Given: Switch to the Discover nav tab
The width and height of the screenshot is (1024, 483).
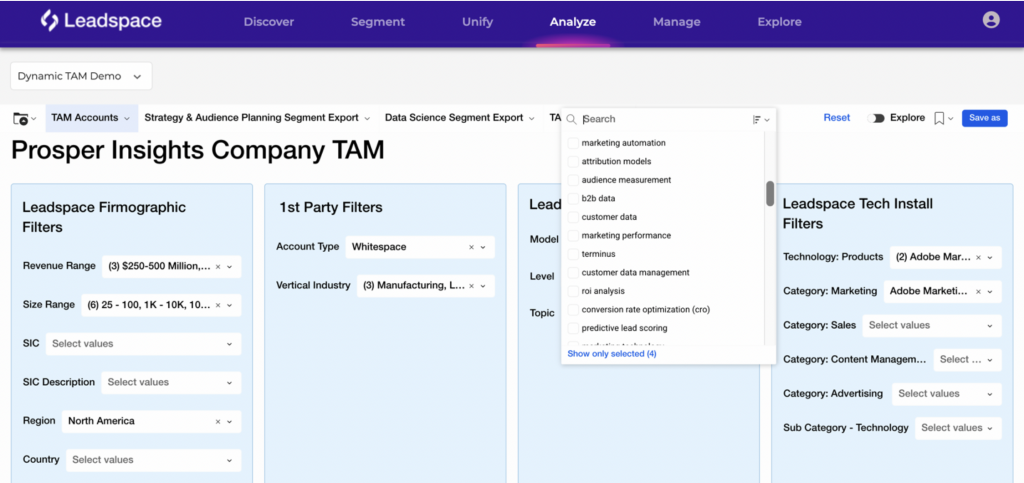Looking at the screenshot, I should [x=268, y=22].
